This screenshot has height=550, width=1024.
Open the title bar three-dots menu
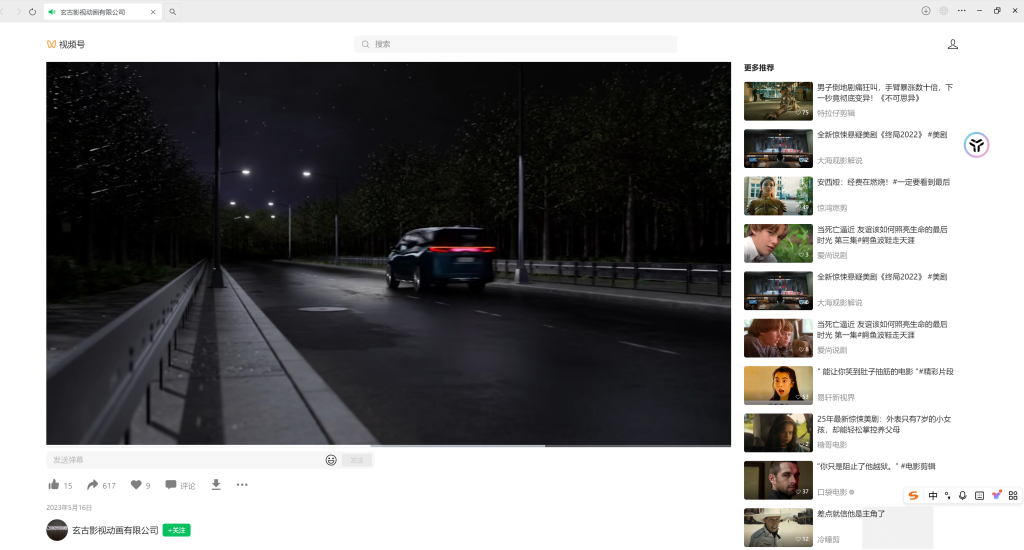click(961, 10)
